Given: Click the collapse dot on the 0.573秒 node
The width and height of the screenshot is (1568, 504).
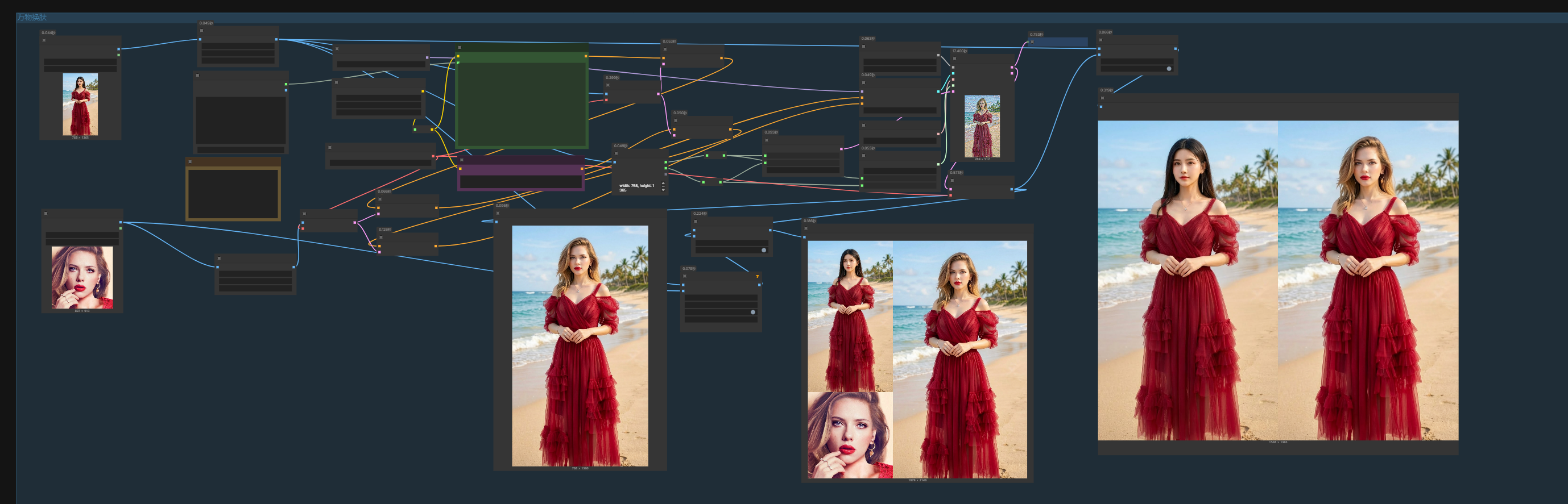Looking at the screenshot, I should click(952, 180).
